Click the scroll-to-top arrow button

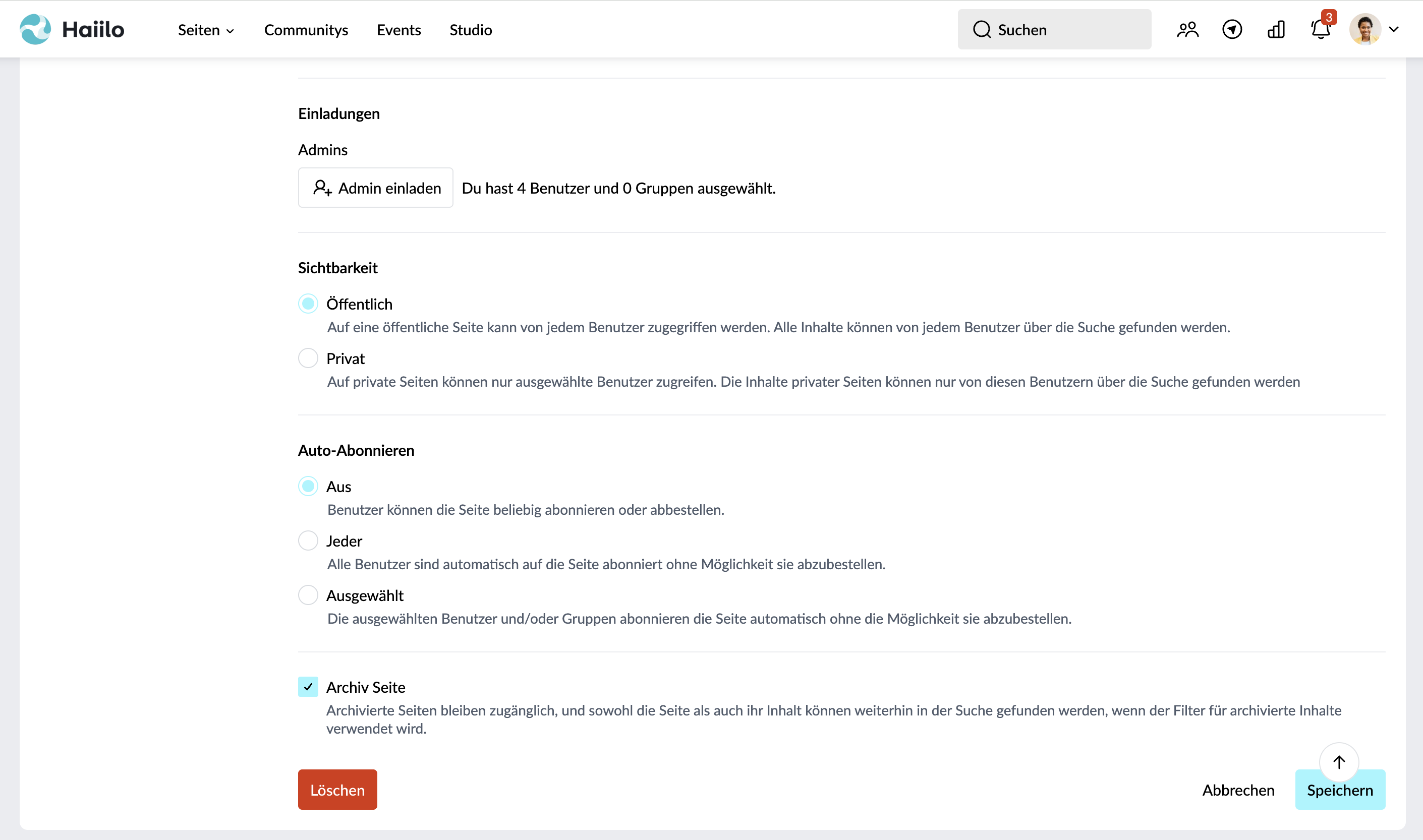1339,762
